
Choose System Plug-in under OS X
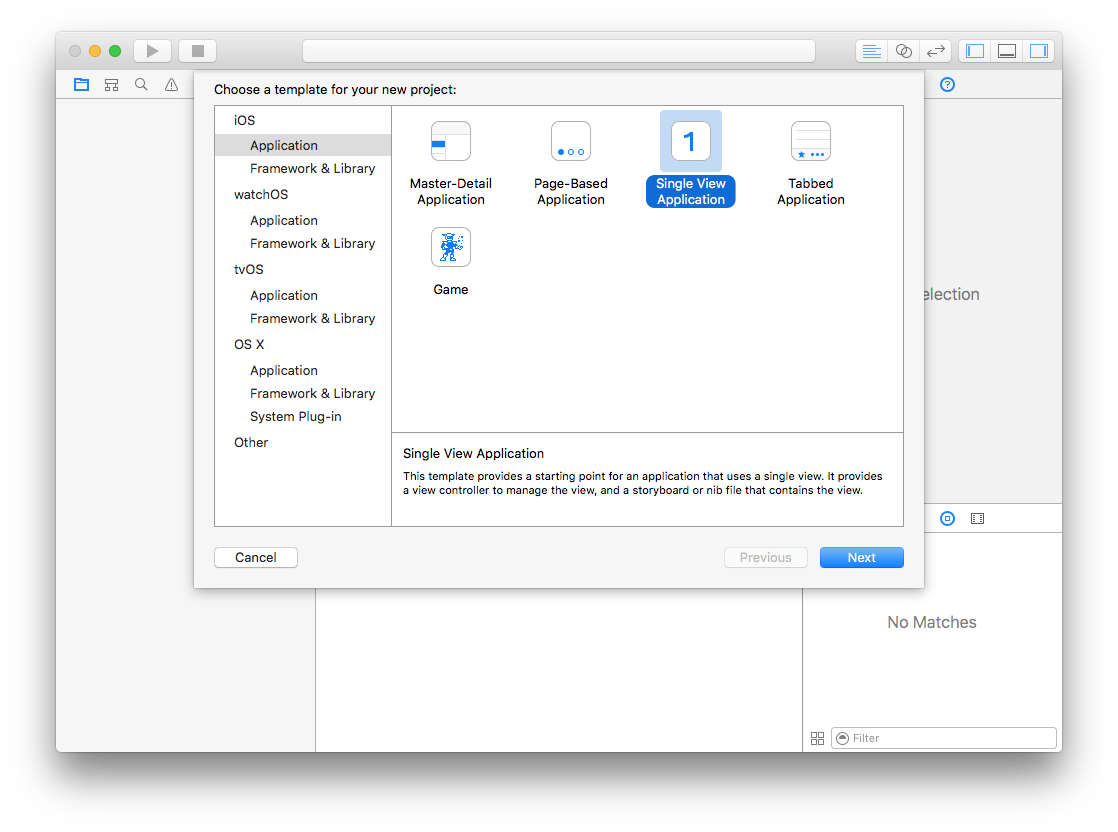point(296,416)
